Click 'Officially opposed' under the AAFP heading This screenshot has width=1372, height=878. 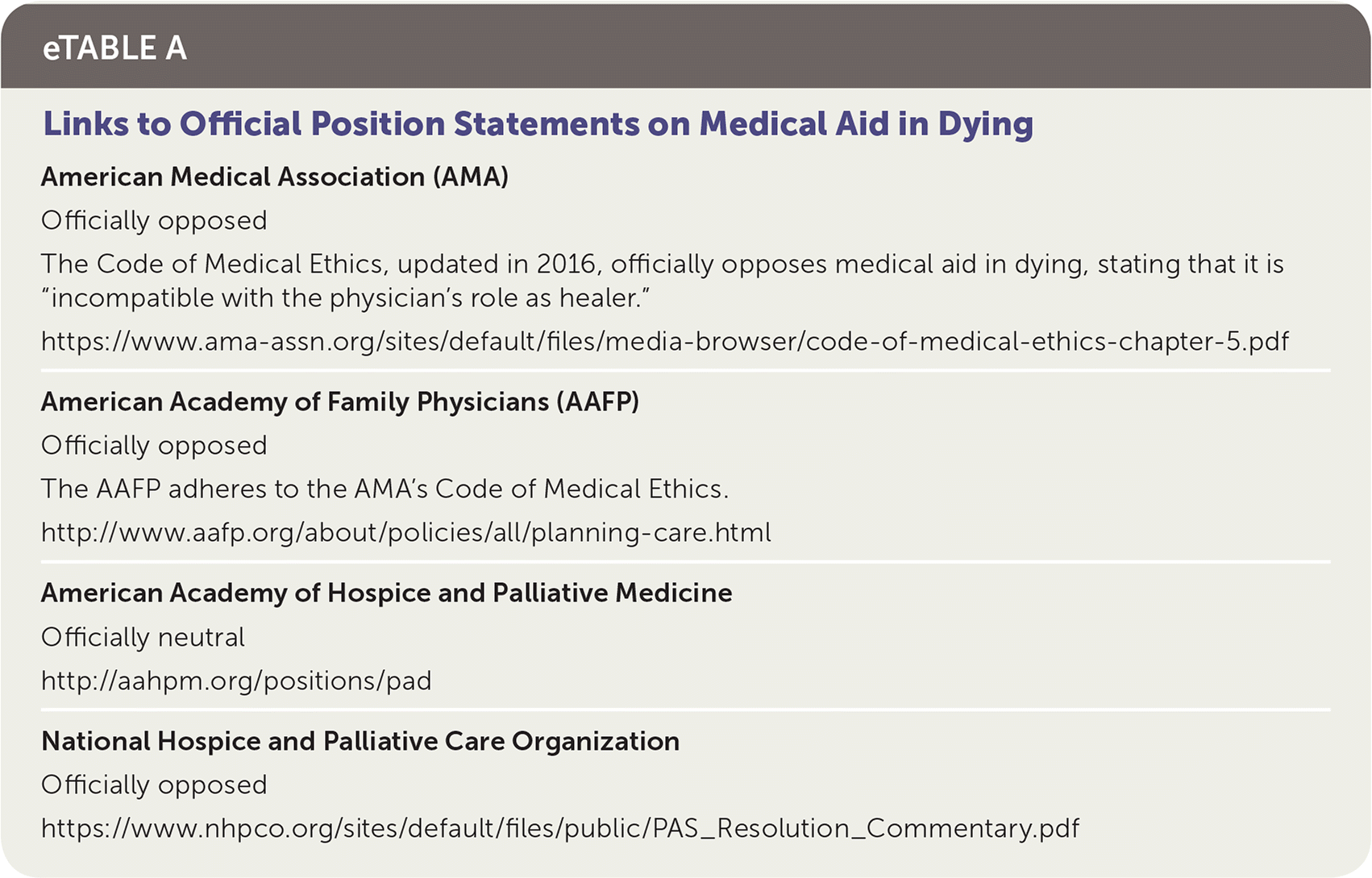tap(154, 445)
